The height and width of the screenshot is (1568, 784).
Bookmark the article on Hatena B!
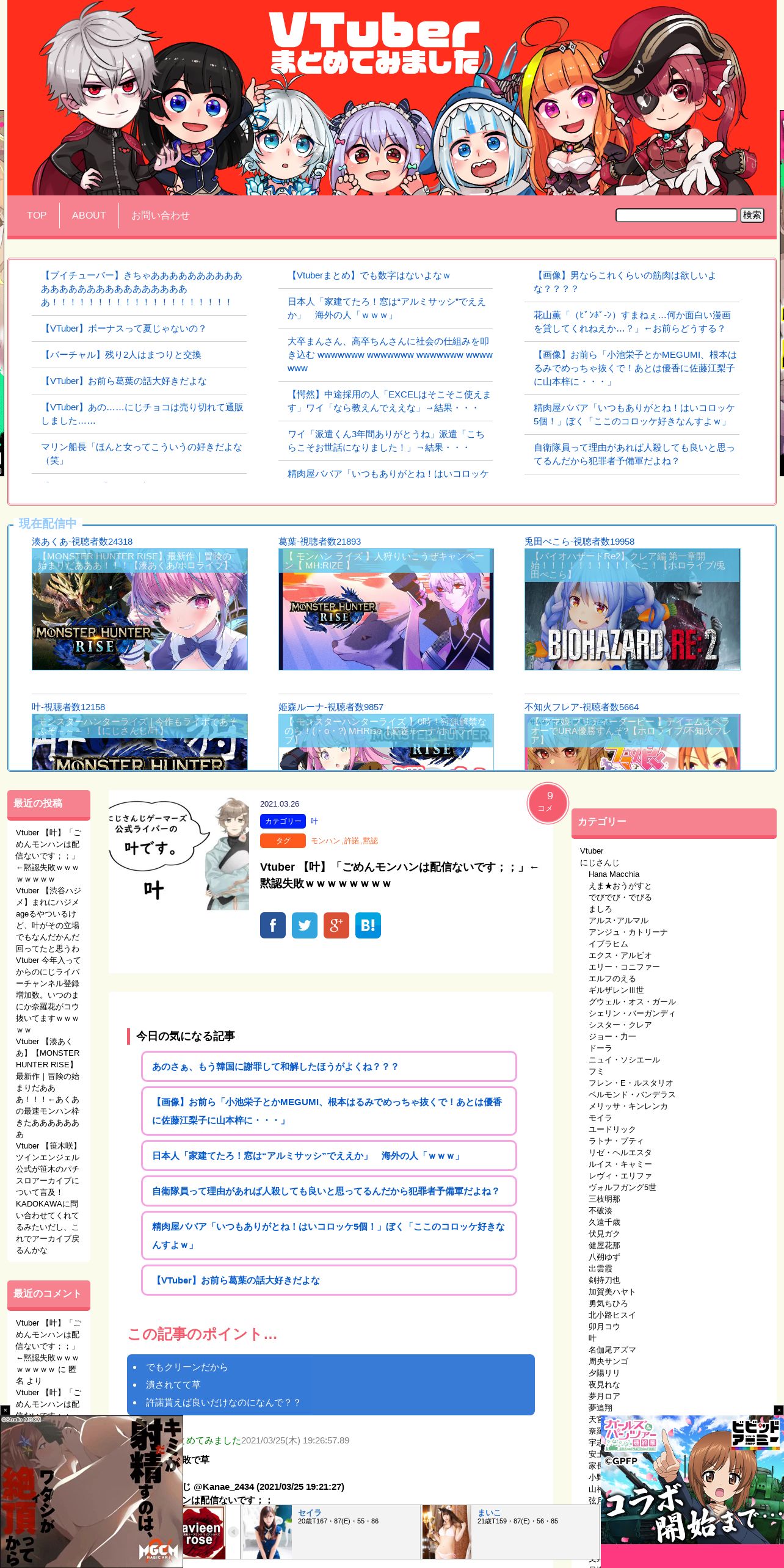[368, 925]
